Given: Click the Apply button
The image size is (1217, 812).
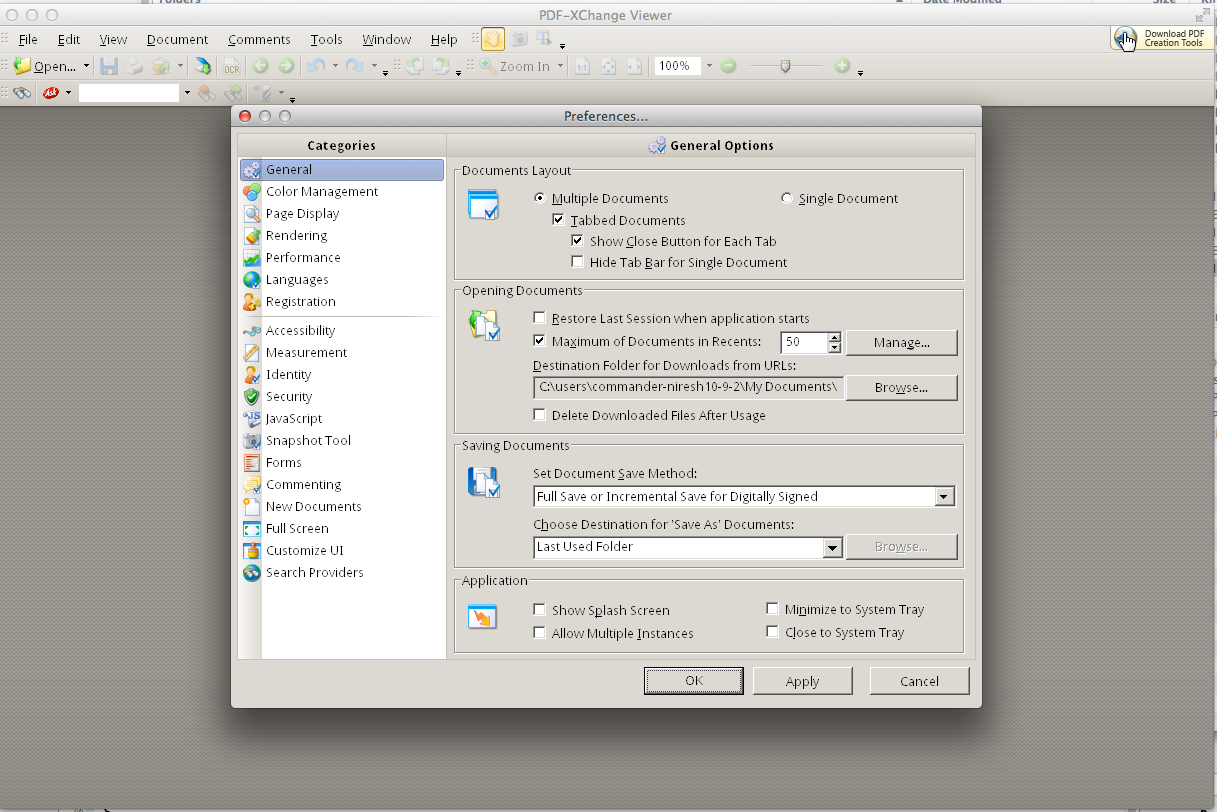Looking at the screenshot, I should [803, 681].
